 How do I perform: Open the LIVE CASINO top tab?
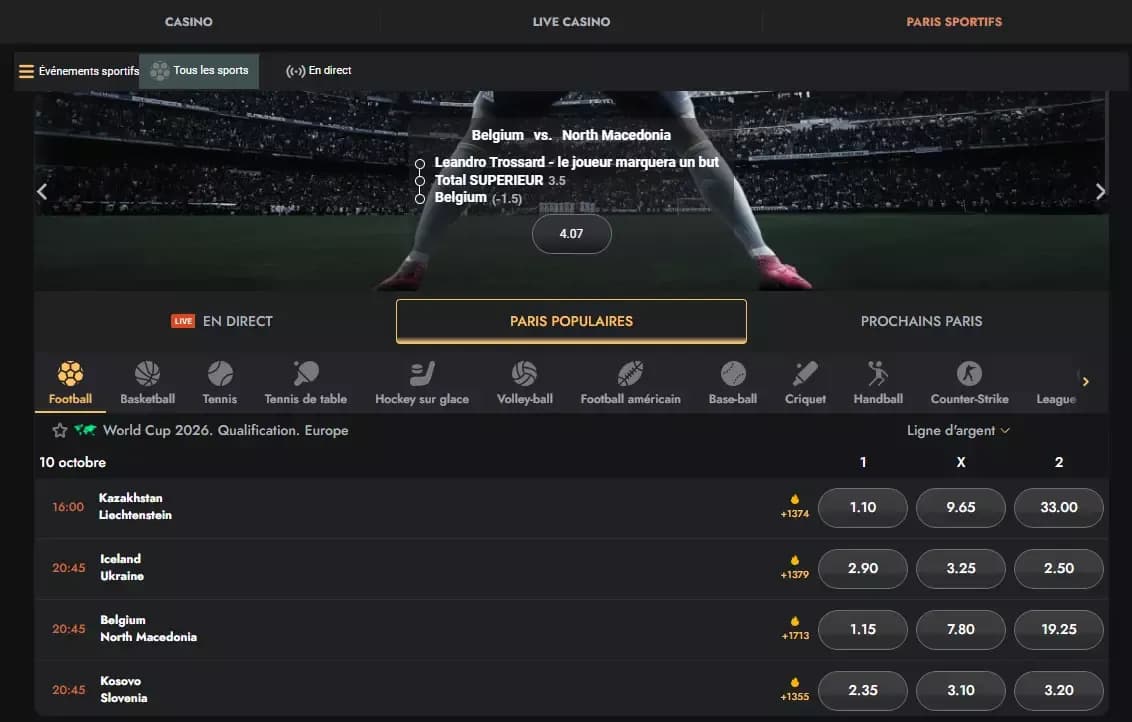(571, 22)
